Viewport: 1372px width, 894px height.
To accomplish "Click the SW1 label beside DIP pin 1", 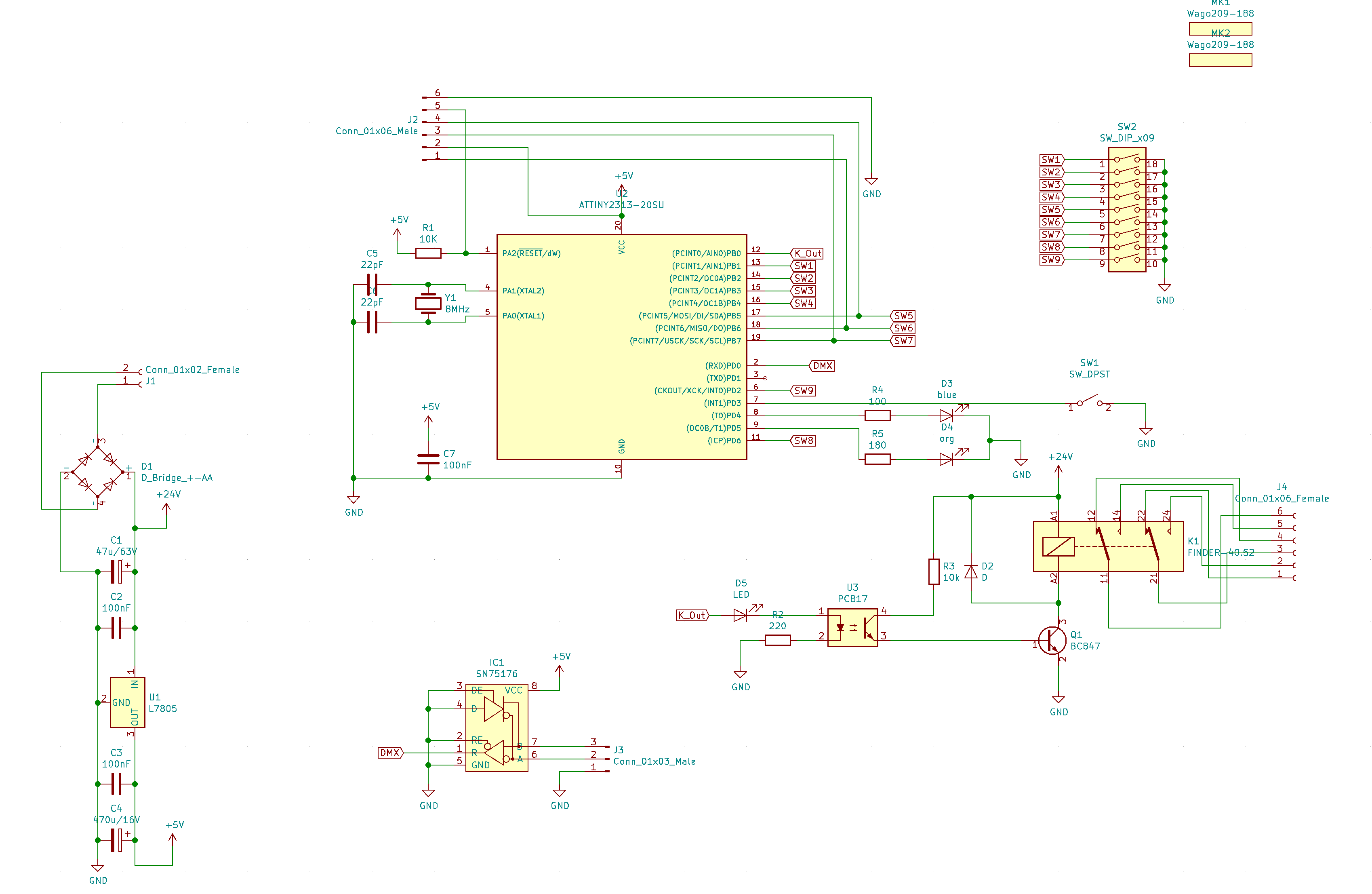I will 1052,160.
